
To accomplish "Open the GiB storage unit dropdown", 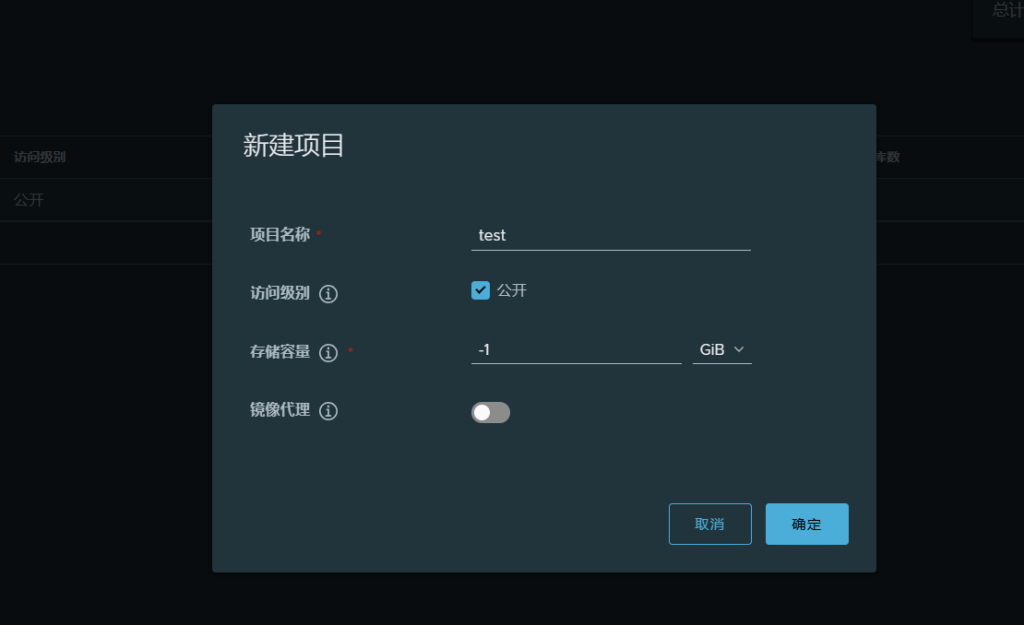I will 721,350.
